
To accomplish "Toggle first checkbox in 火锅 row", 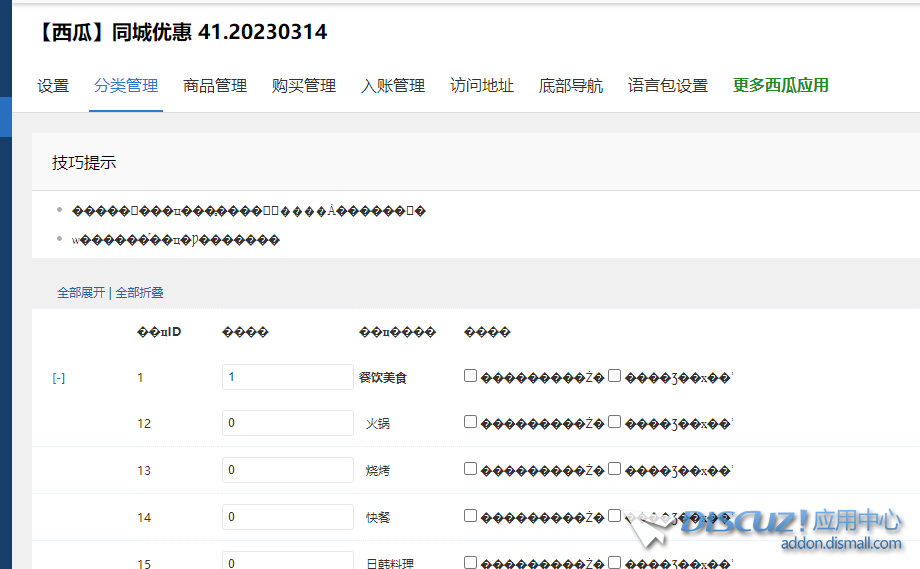I will point(471,422).
